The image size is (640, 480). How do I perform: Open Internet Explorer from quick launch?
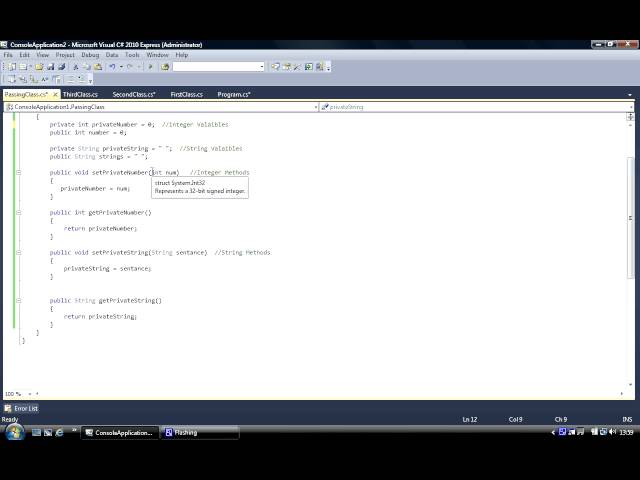pos(59,432)
